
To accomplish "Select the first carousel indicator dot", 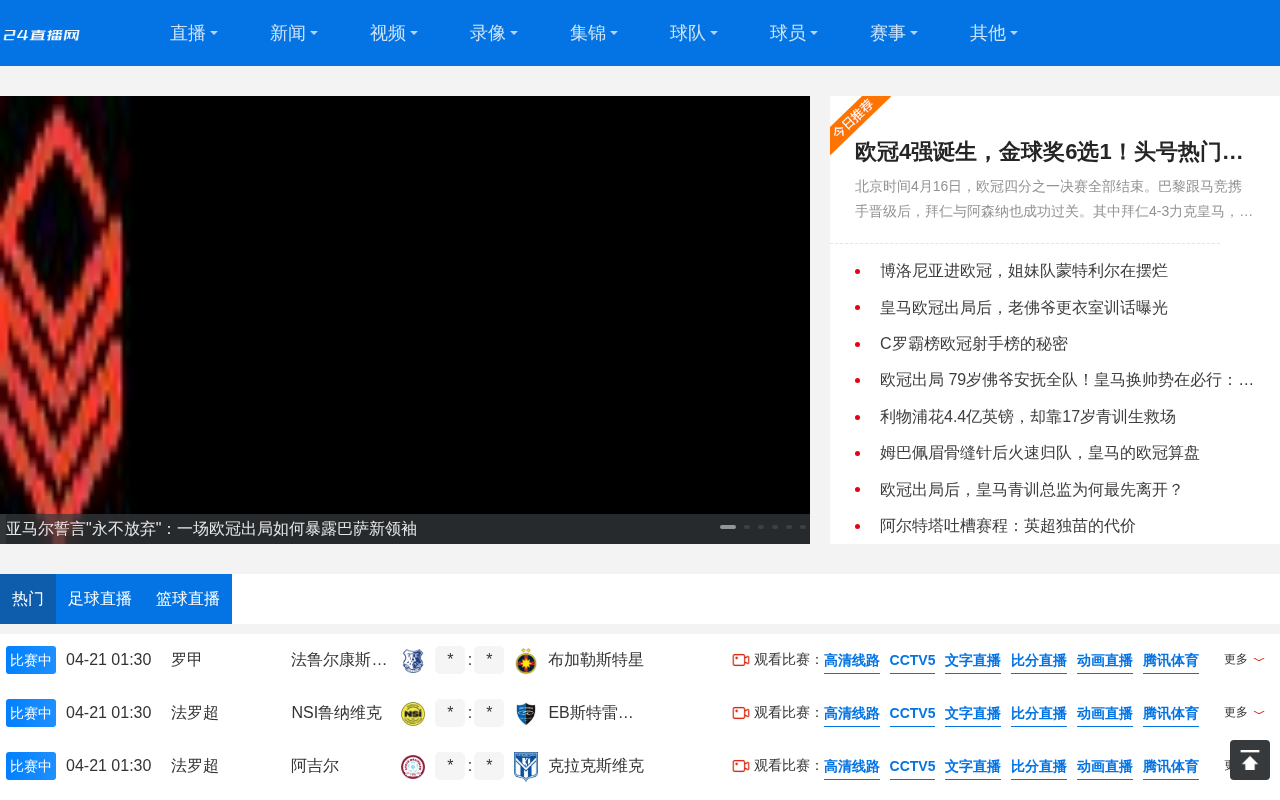I will click(x=728, y=527).
